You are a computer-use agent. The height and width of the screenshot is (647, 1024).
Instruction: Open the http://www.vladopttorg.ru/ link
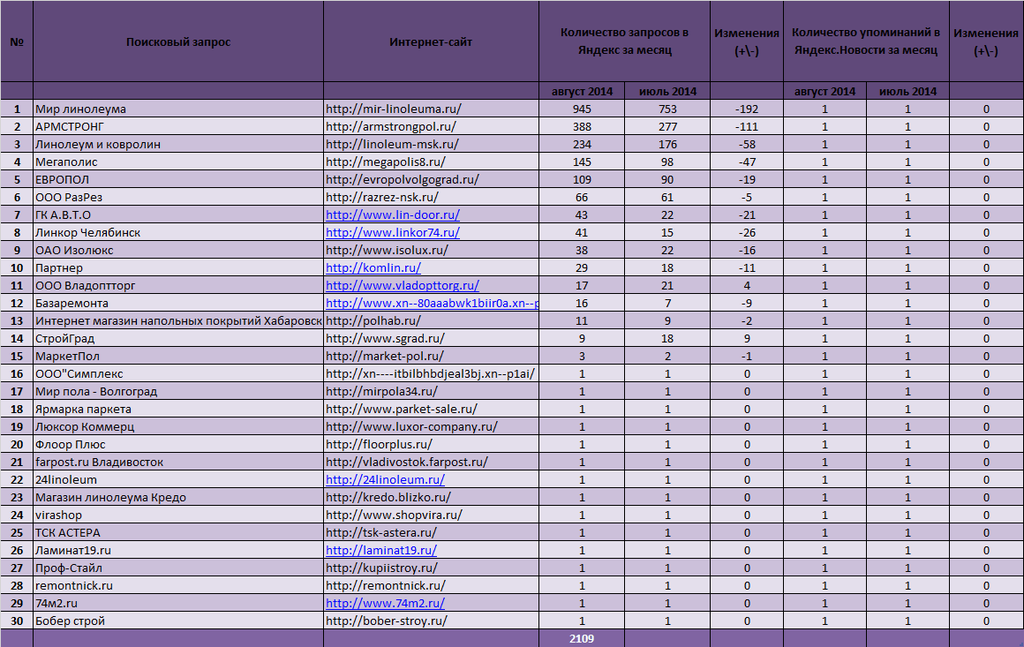(402, 285)
